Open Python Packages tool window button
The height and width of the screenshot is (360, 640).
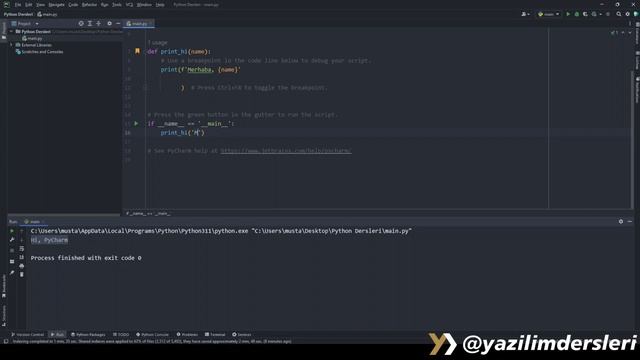pos(88,334)
